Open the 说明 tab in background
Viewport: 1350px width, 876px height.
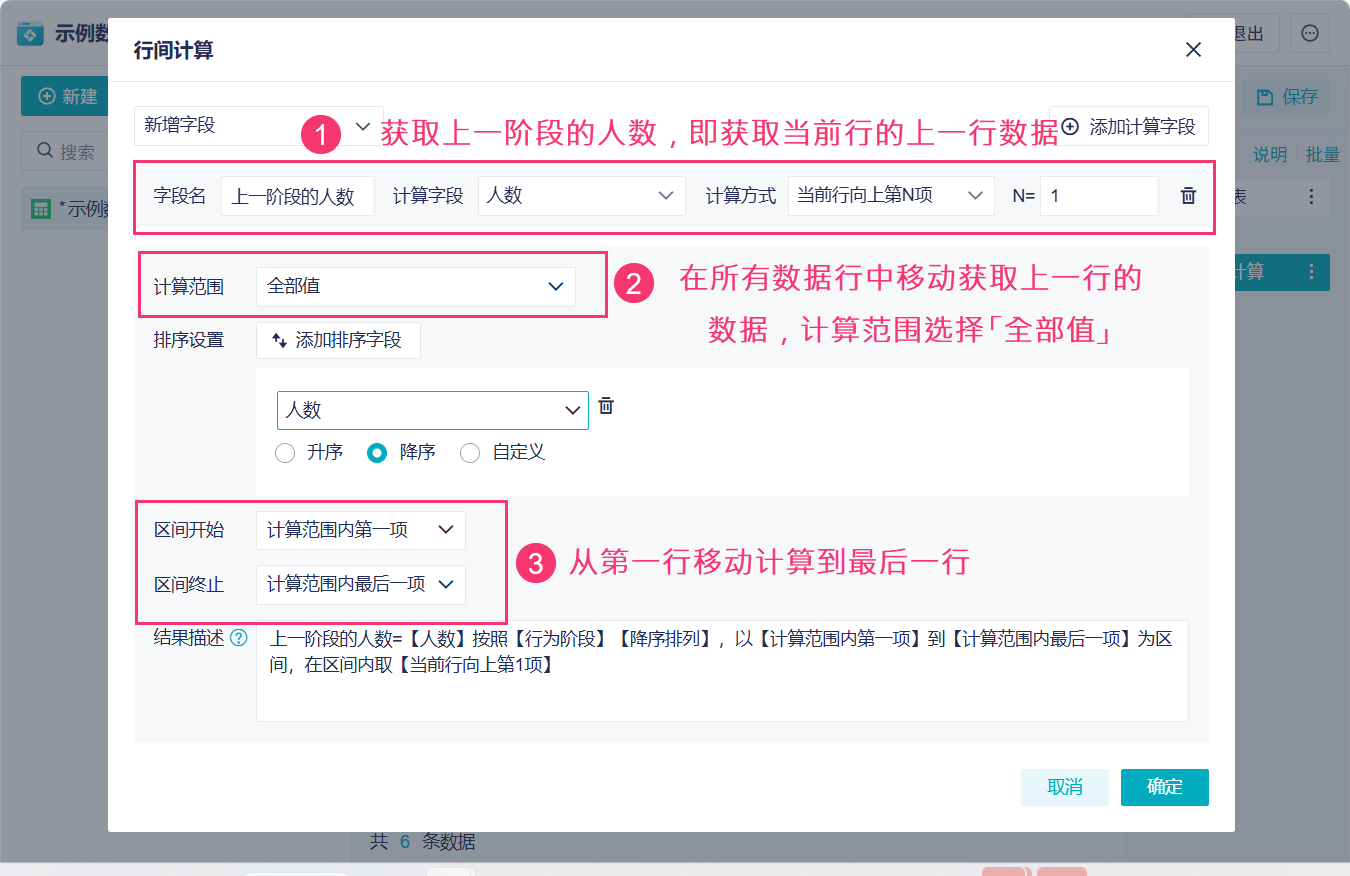coord(1270,155)
